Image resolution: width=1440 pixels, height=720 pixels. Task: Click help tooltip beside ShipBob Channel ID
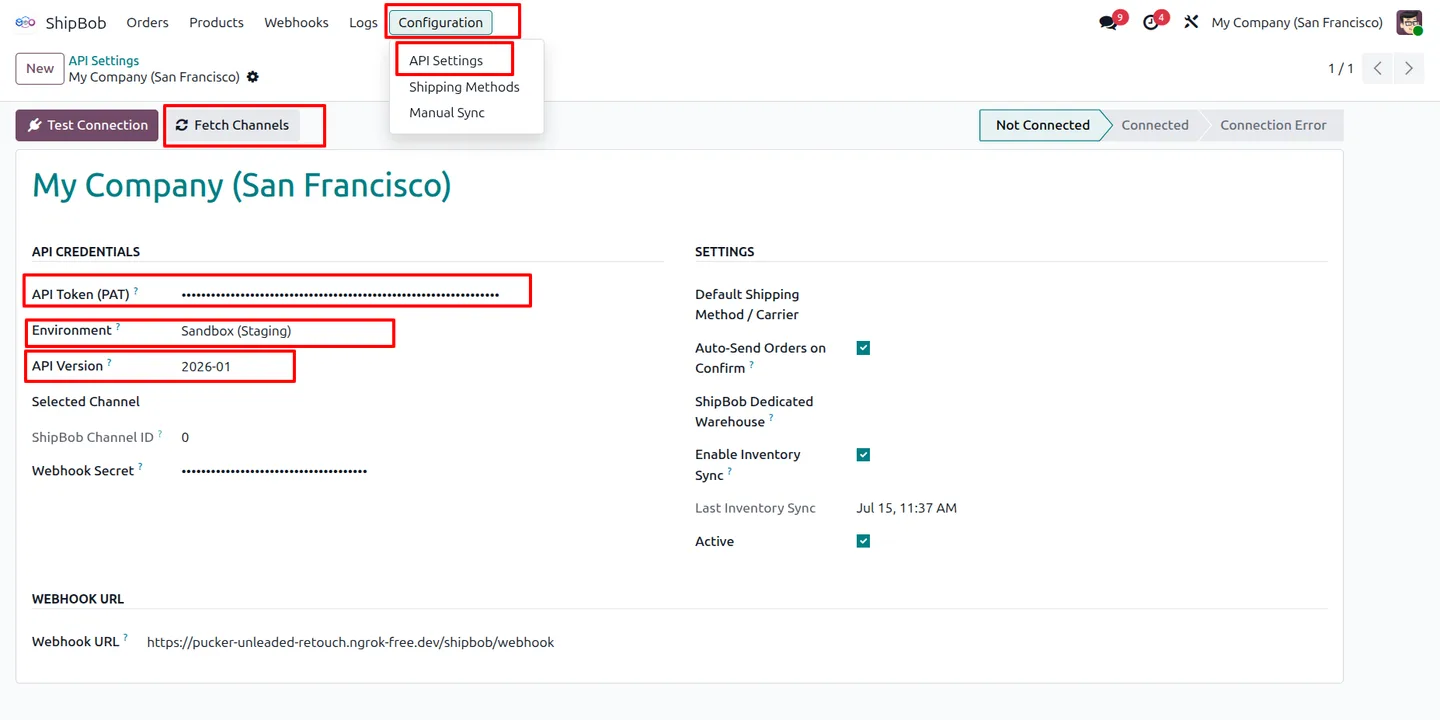160,434
